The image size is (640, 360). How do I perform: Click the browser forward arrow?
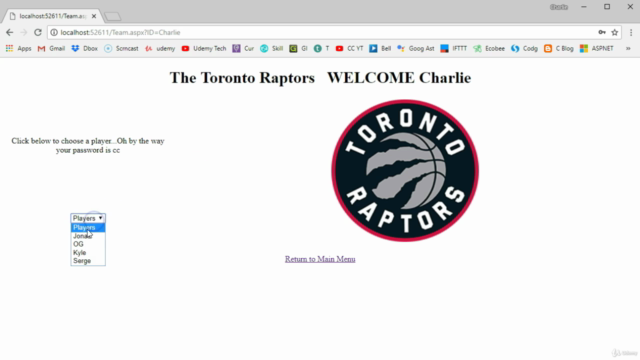click(23, 32)
